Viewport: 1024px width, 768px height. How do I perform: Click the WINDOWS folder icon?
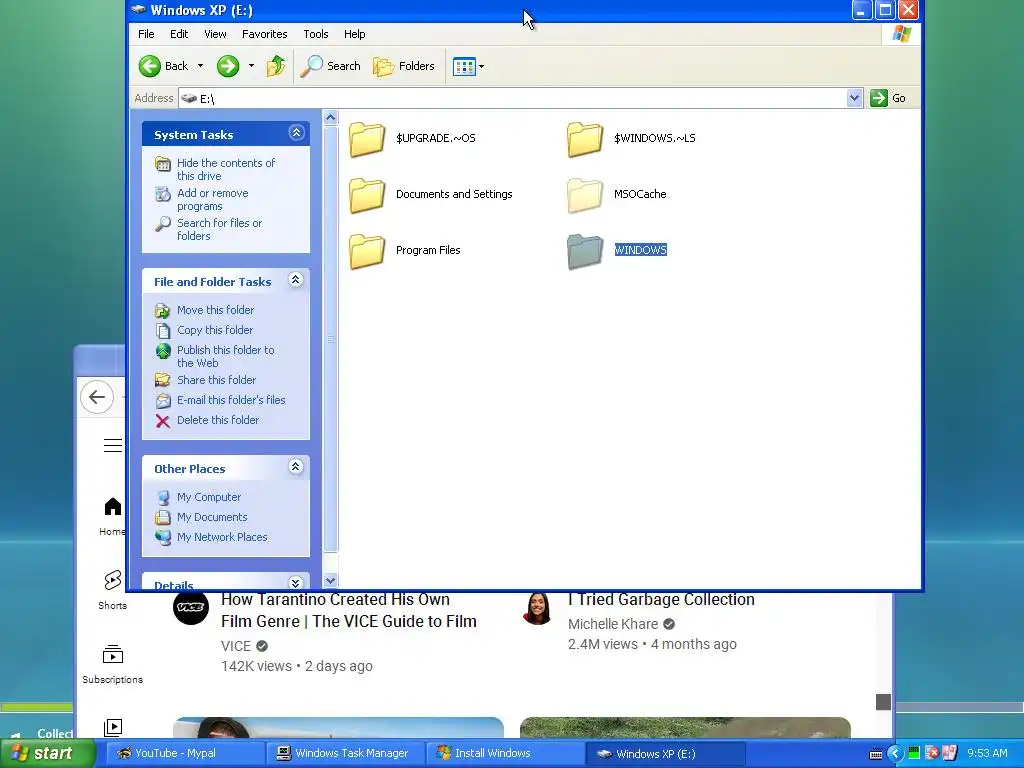point(584,251)
